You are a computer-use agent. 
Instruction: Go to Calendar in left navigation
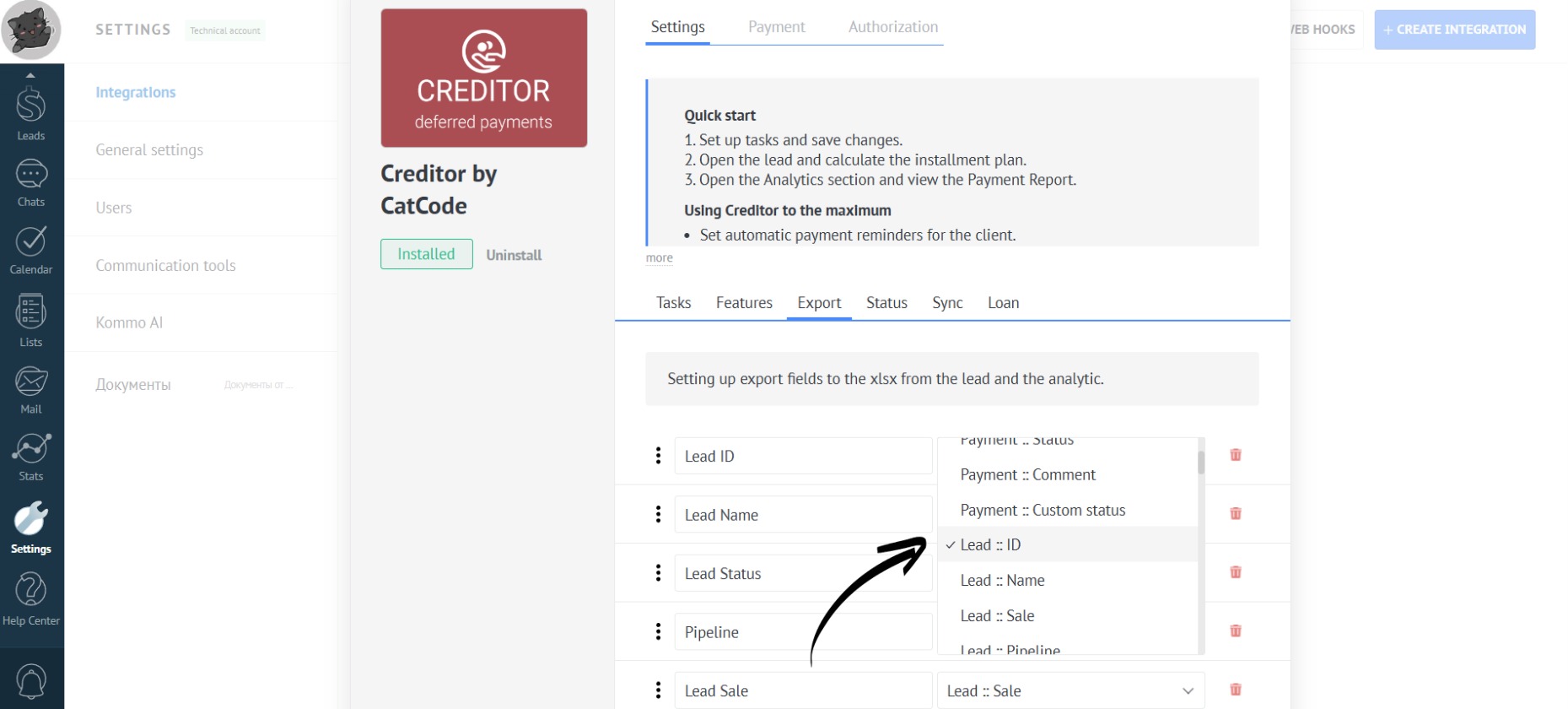tap(31, 250)
